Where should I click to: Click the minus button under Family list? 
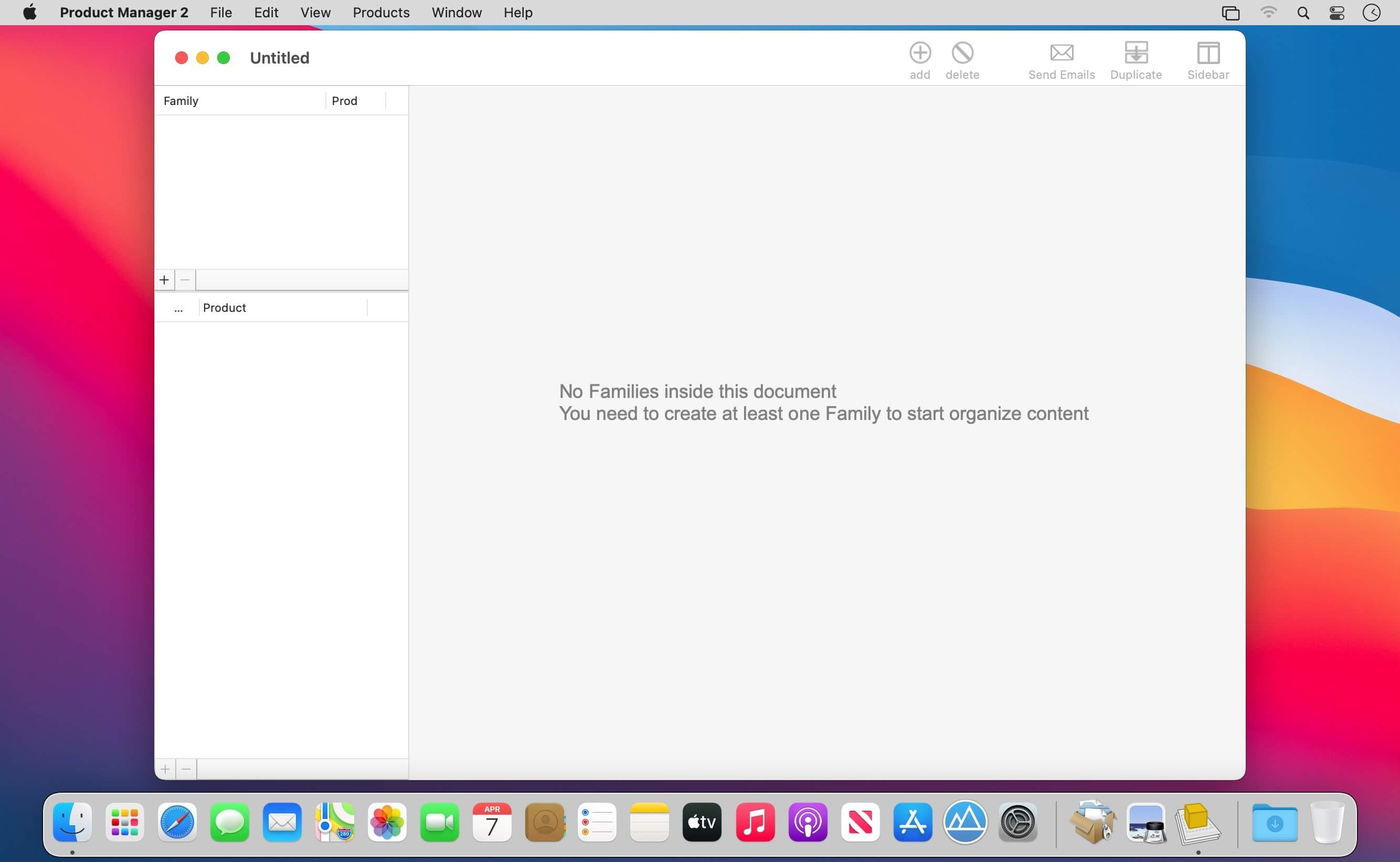point(185,280)
